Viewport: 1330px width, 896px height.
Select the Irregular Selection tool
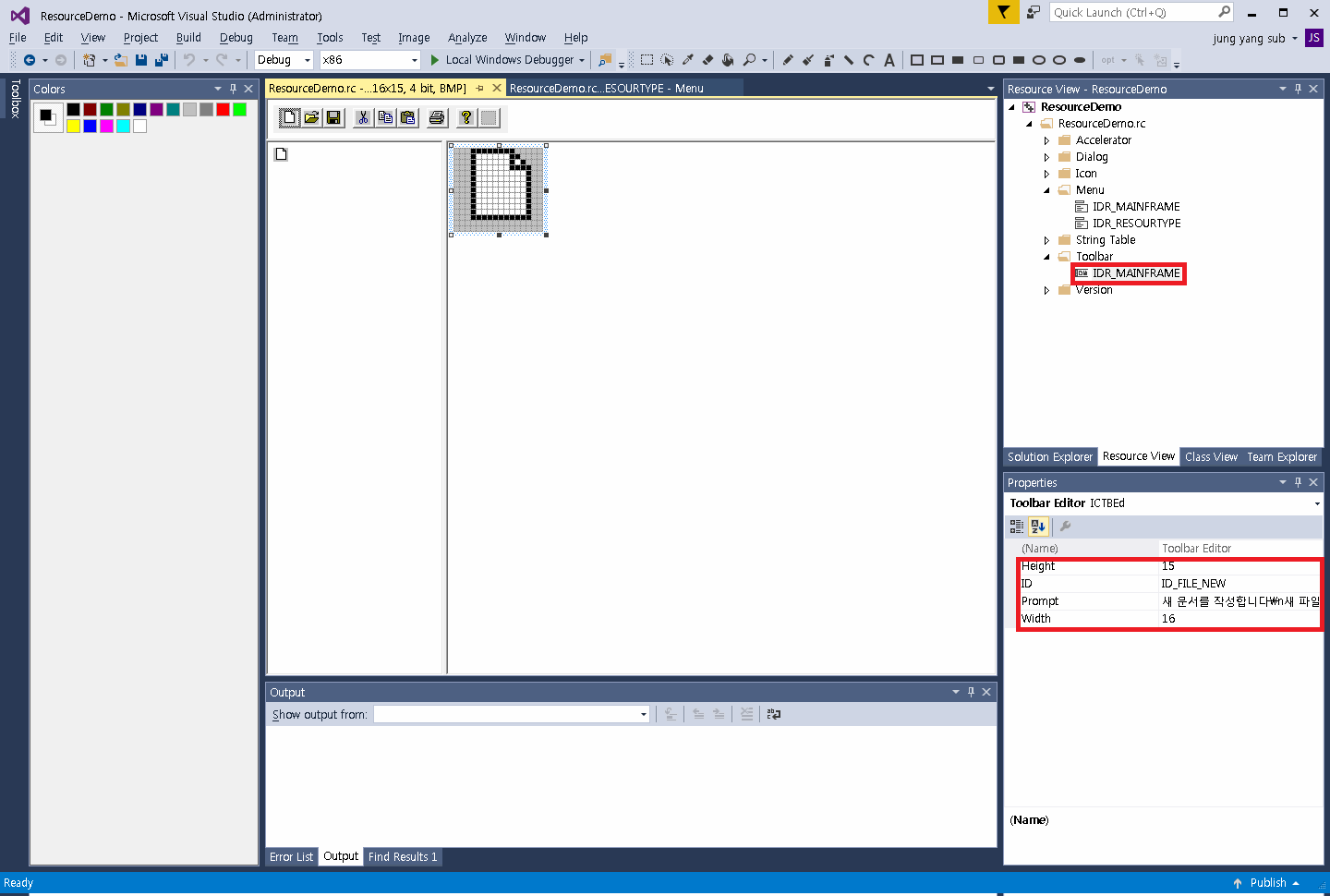[667, 60]
